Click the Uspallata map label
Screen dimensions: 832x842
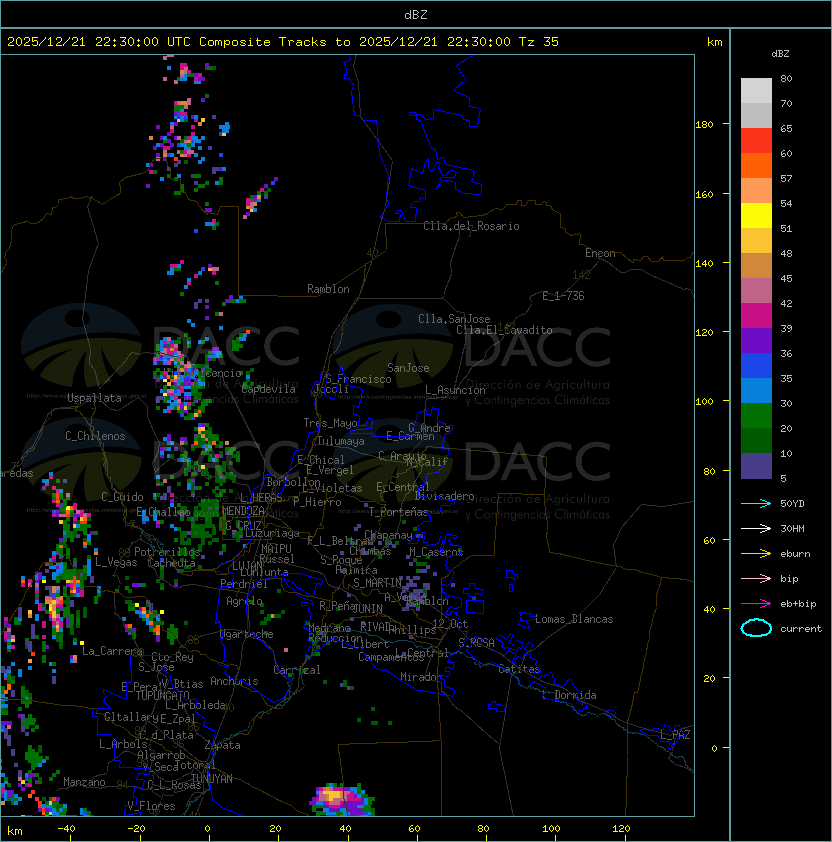coord(94,398)
